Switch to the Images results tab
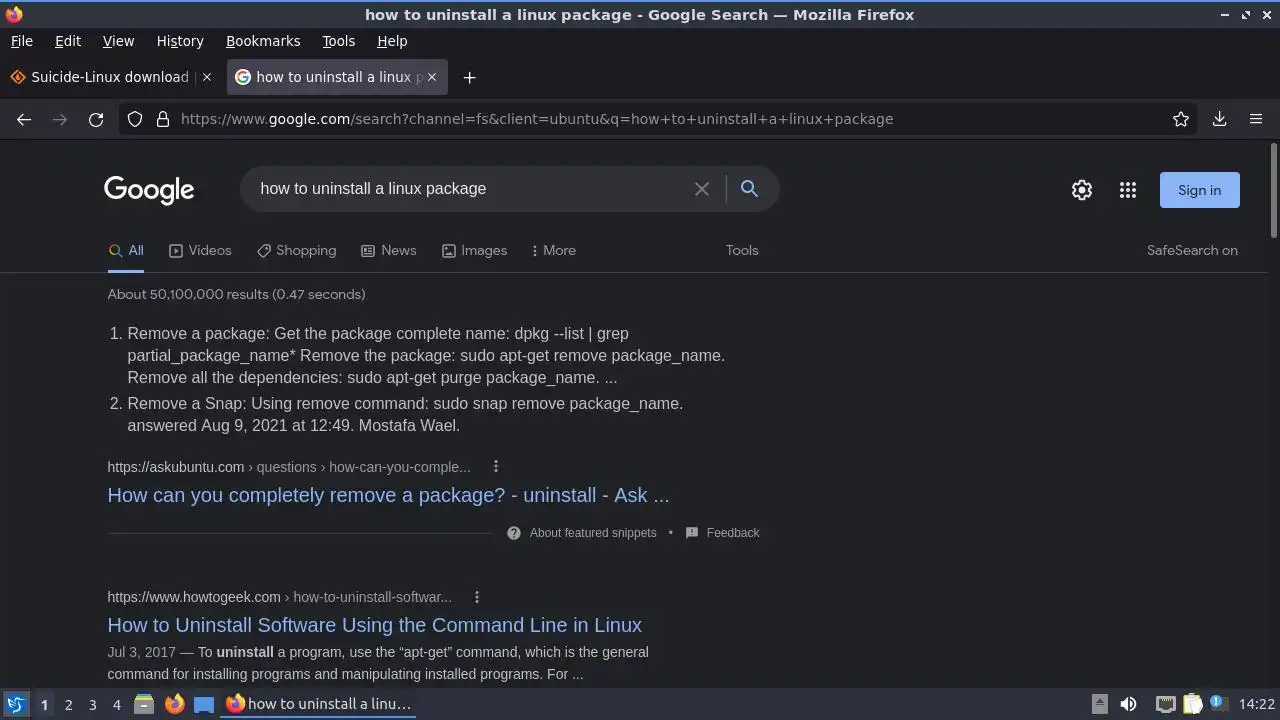1280x720 pixels. coord(474,251)
